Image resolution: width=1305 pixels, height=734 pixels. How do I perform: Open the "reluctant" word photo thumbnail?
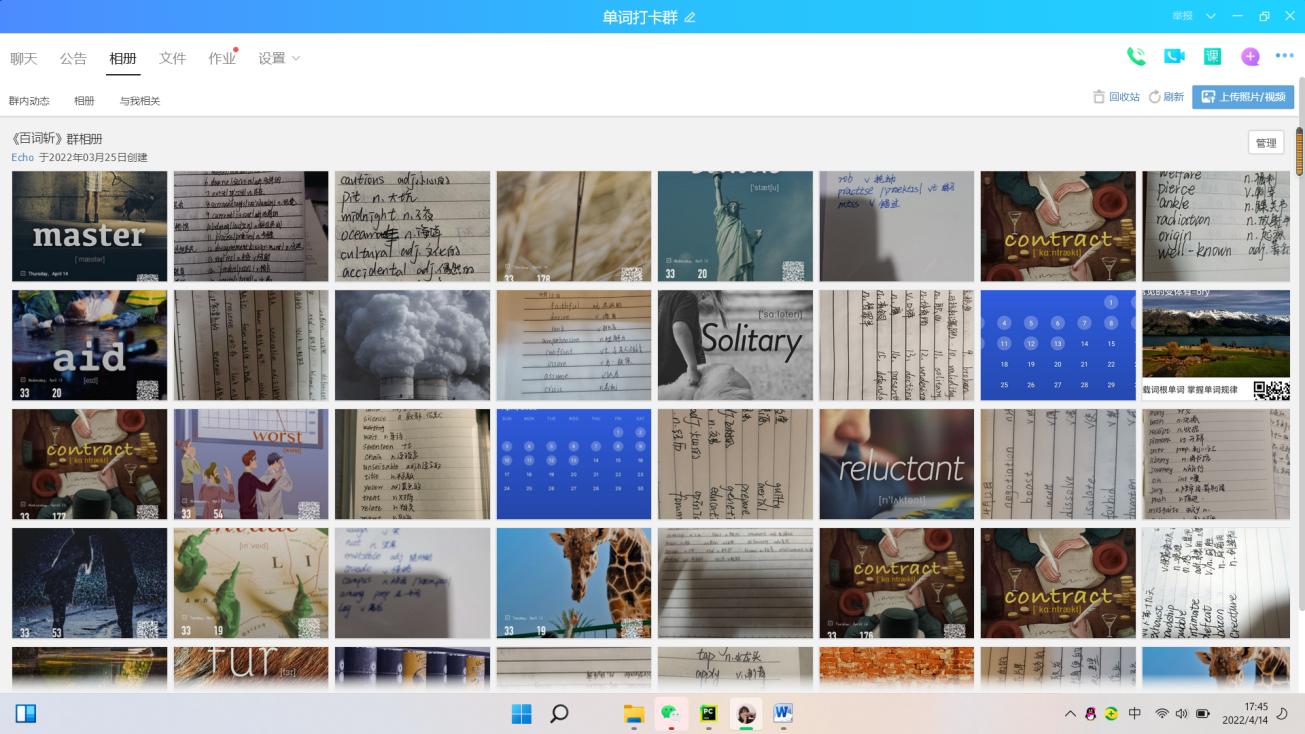pyautogui.click(x=896, y=464)
